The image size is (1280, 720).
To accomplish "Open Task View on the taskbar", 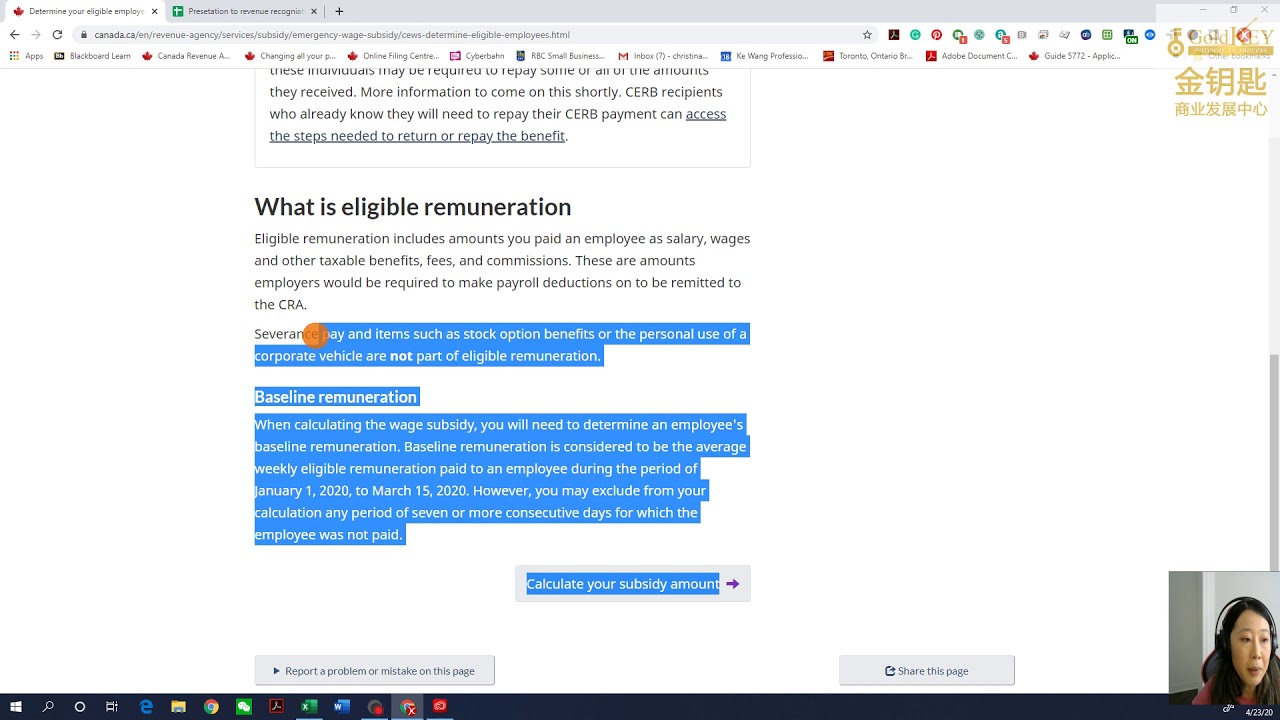I will 112,707.
